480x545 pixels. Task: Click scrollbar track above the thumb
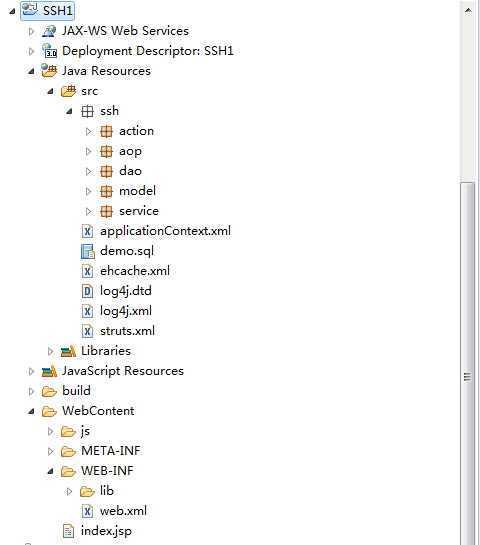click(468, 100)
